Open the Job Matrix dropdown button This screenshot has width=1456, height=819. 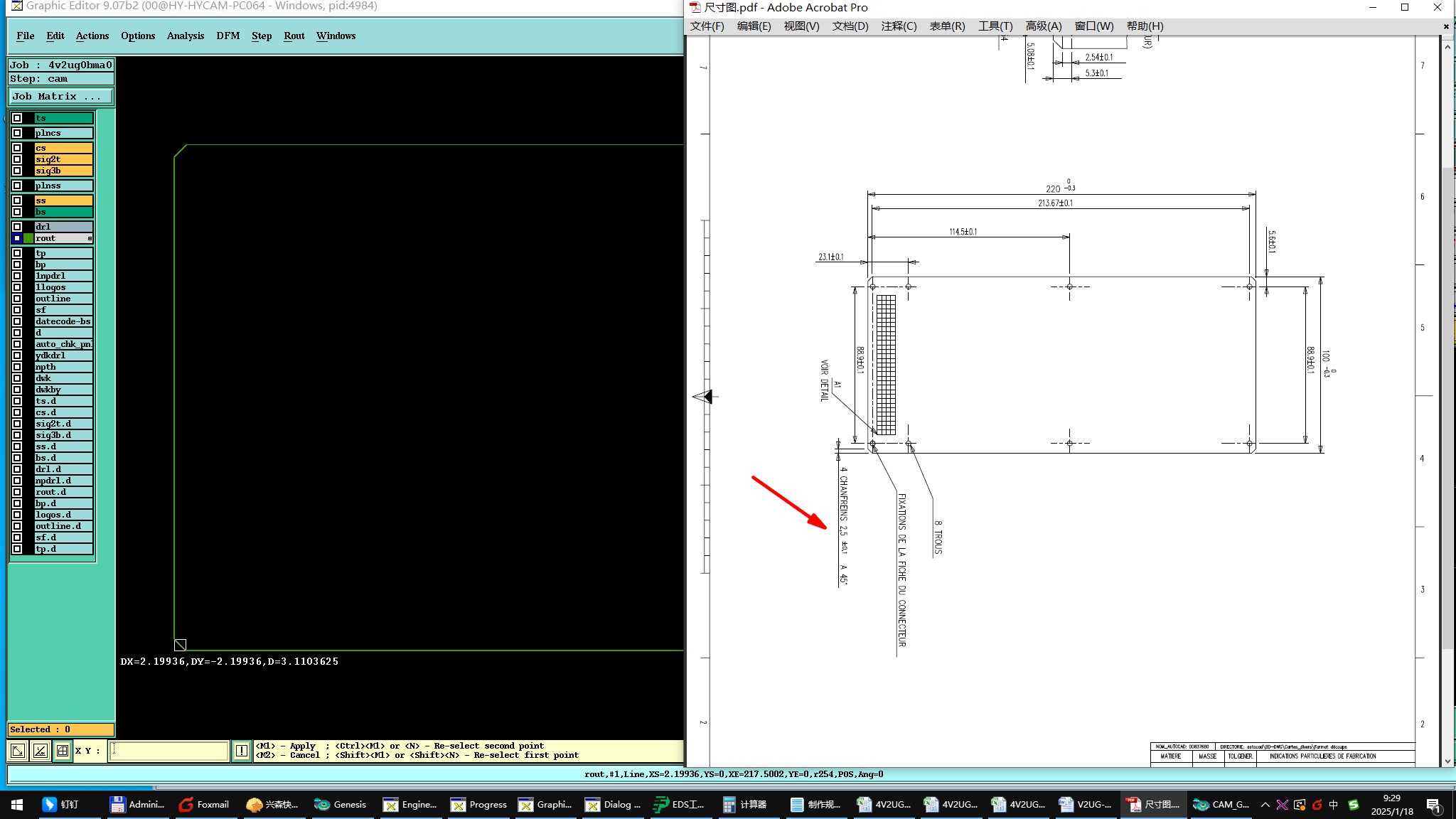60,96
